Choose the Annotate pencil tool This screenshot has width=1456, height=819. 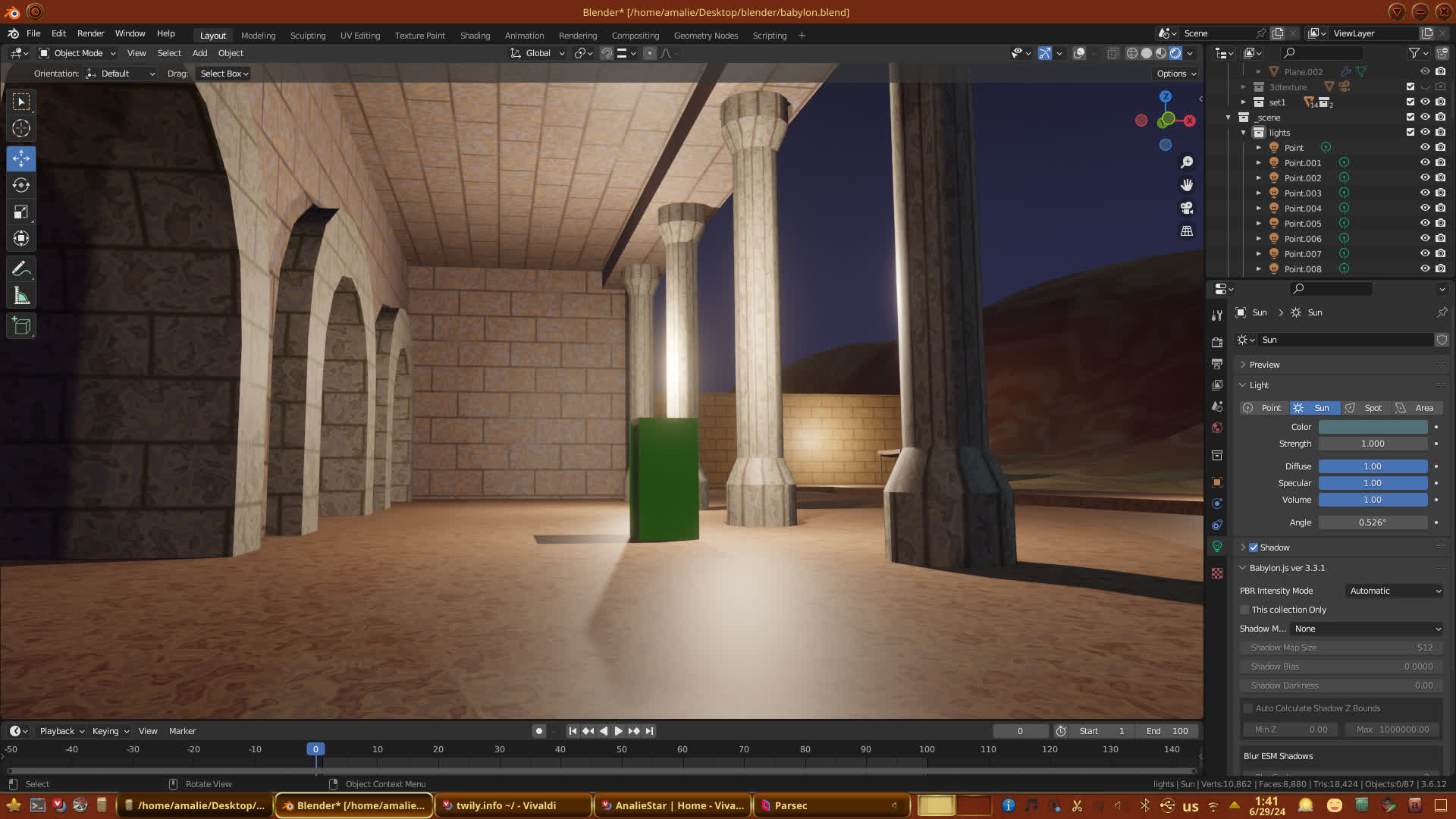21,269
